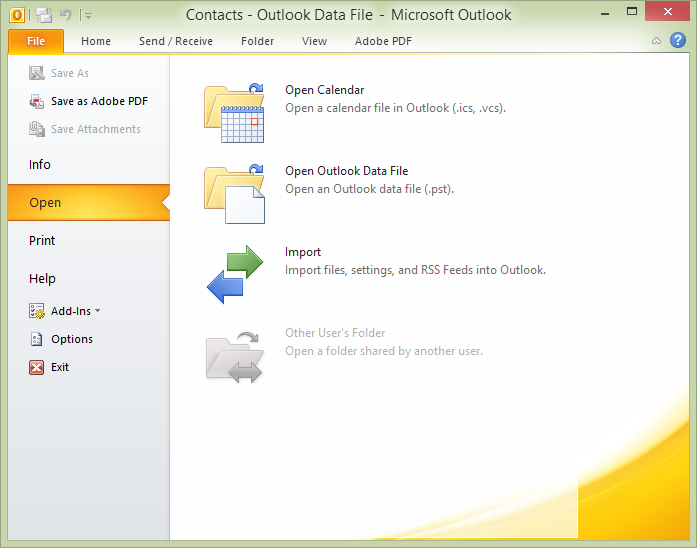
Task: Click the Open Outlook Data File icon
Action: click(235, 193)
